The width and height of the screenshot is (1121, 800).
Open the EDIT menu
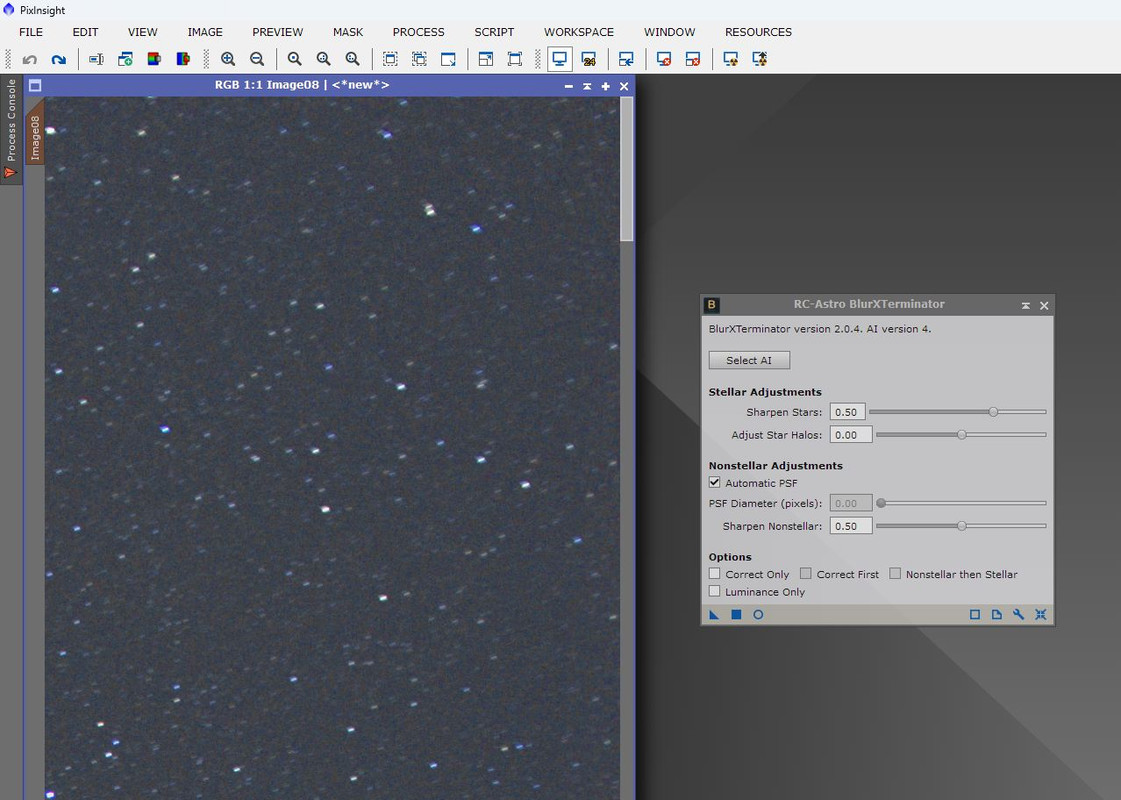tap(85, 32)
